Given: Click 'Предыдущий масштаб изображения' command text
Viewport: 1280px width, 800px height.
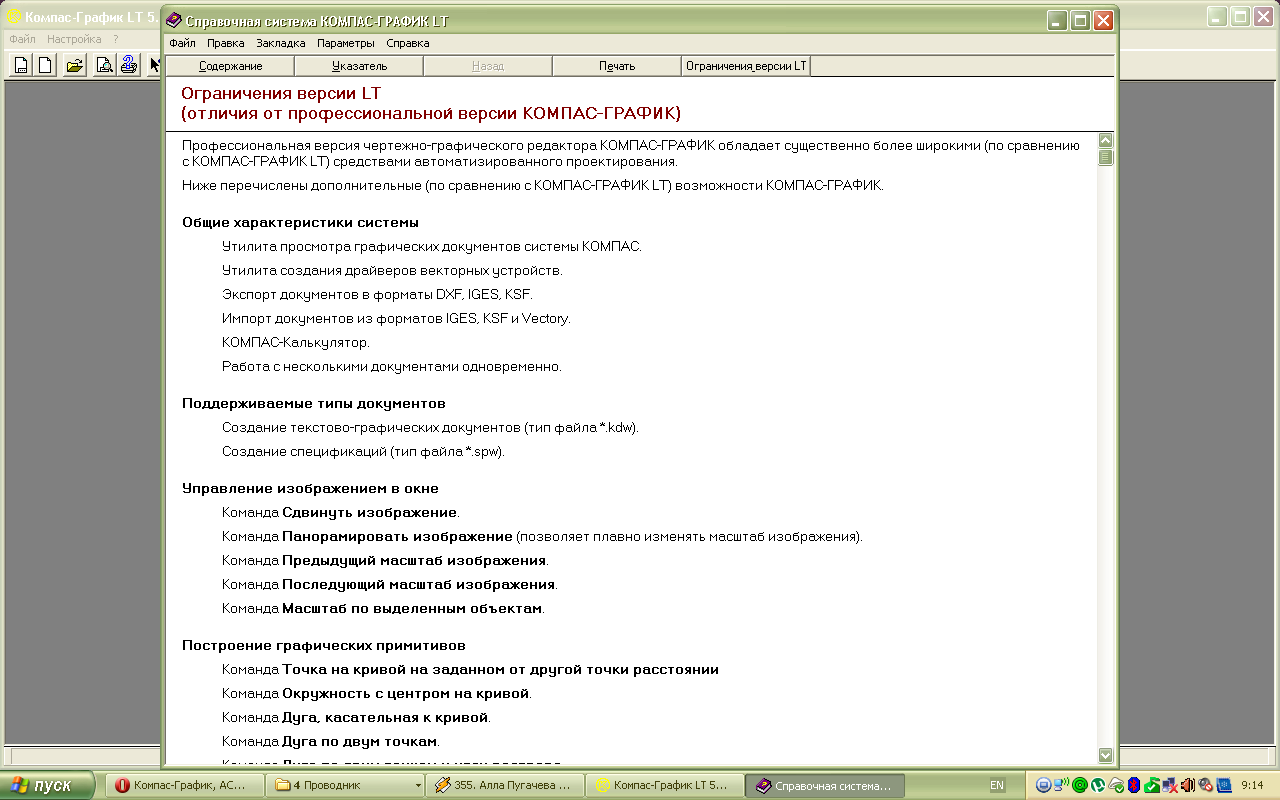Looking at the screenshot, I should 414,560.
